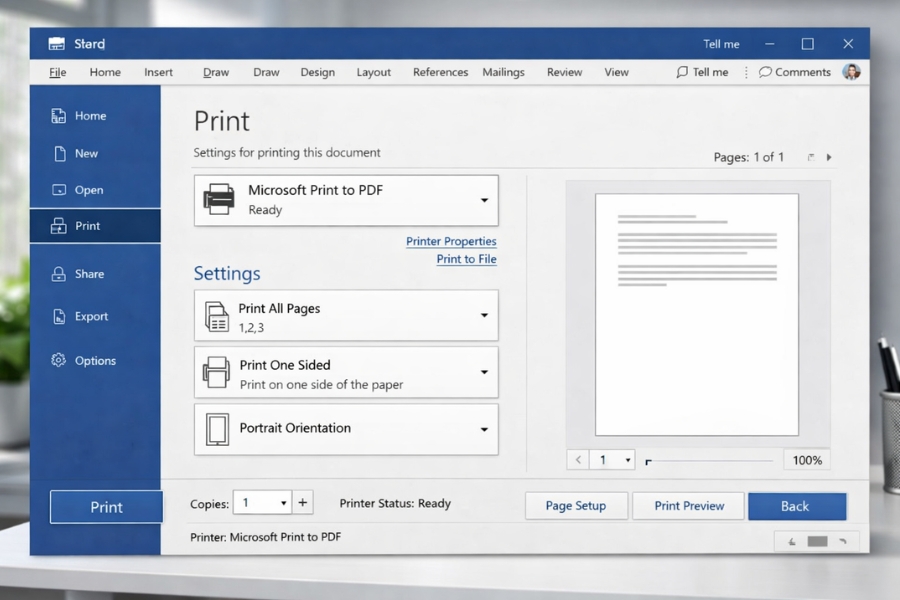Open the Export panel icon
This screenshot has height=600, width=900.
(x=58, y=316)
